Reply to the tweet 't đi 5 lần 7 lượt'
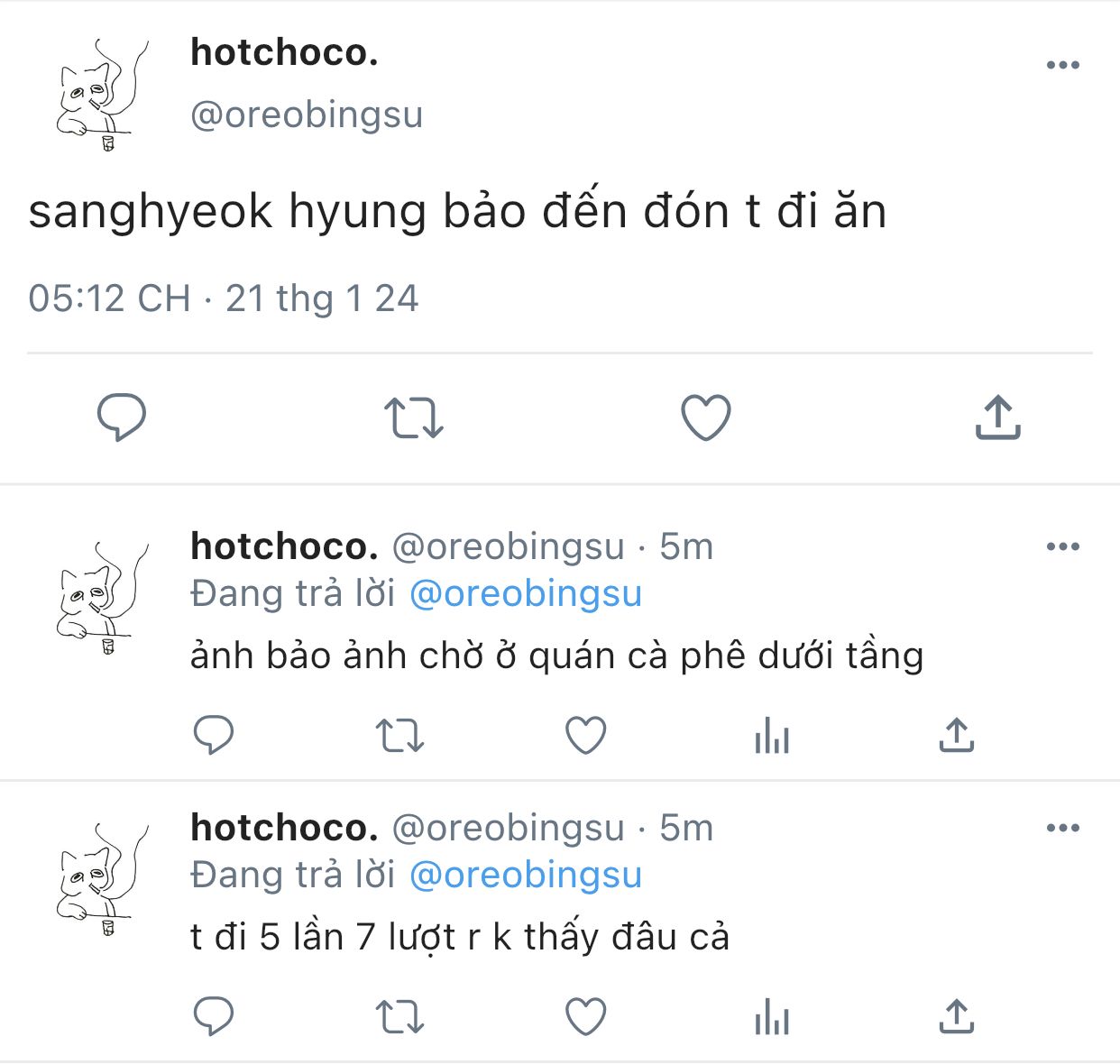The width and height of the screenshot is (1120, 1064). click(x=214, y=1016)
